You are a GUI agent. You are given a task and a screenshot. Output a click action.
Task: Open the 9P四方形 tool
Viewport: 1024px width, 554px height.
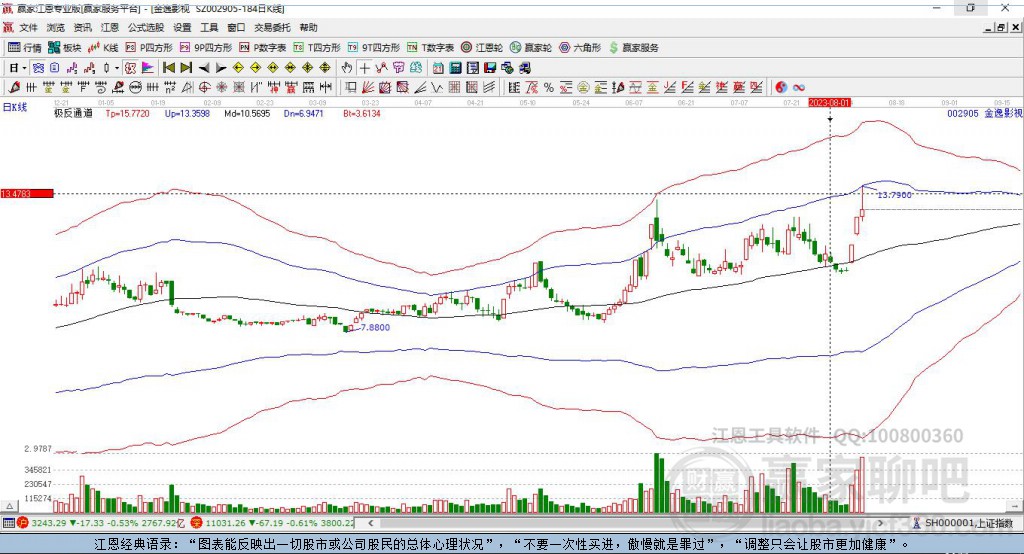[x=206, y=48]
